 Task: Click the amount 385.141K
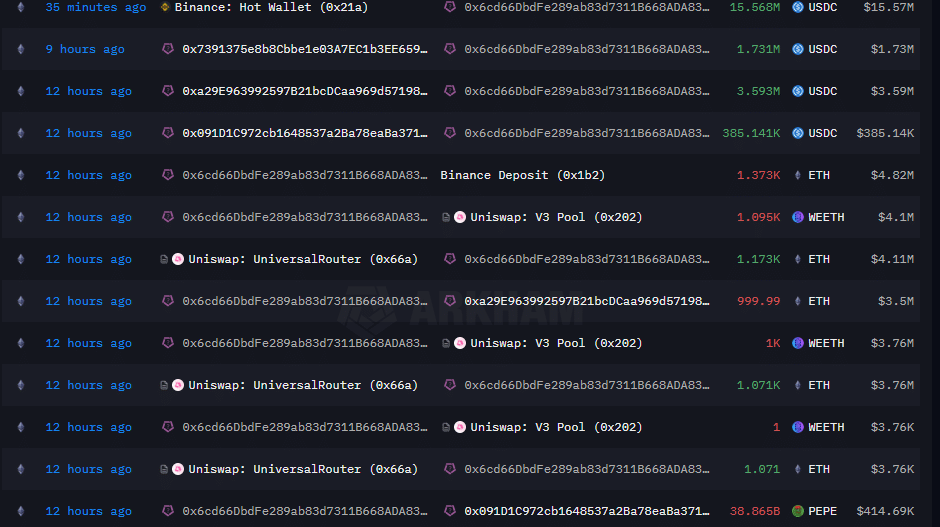[x=751, y=133]
